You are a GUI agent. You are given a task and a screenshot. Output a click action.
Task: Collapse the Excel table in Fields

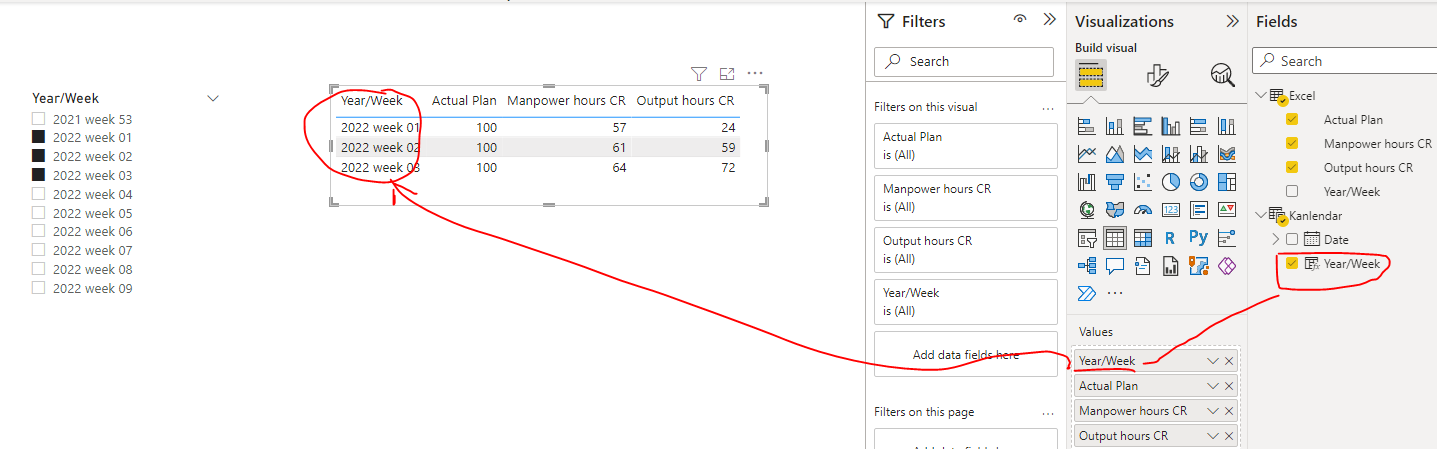(1259, 95)
